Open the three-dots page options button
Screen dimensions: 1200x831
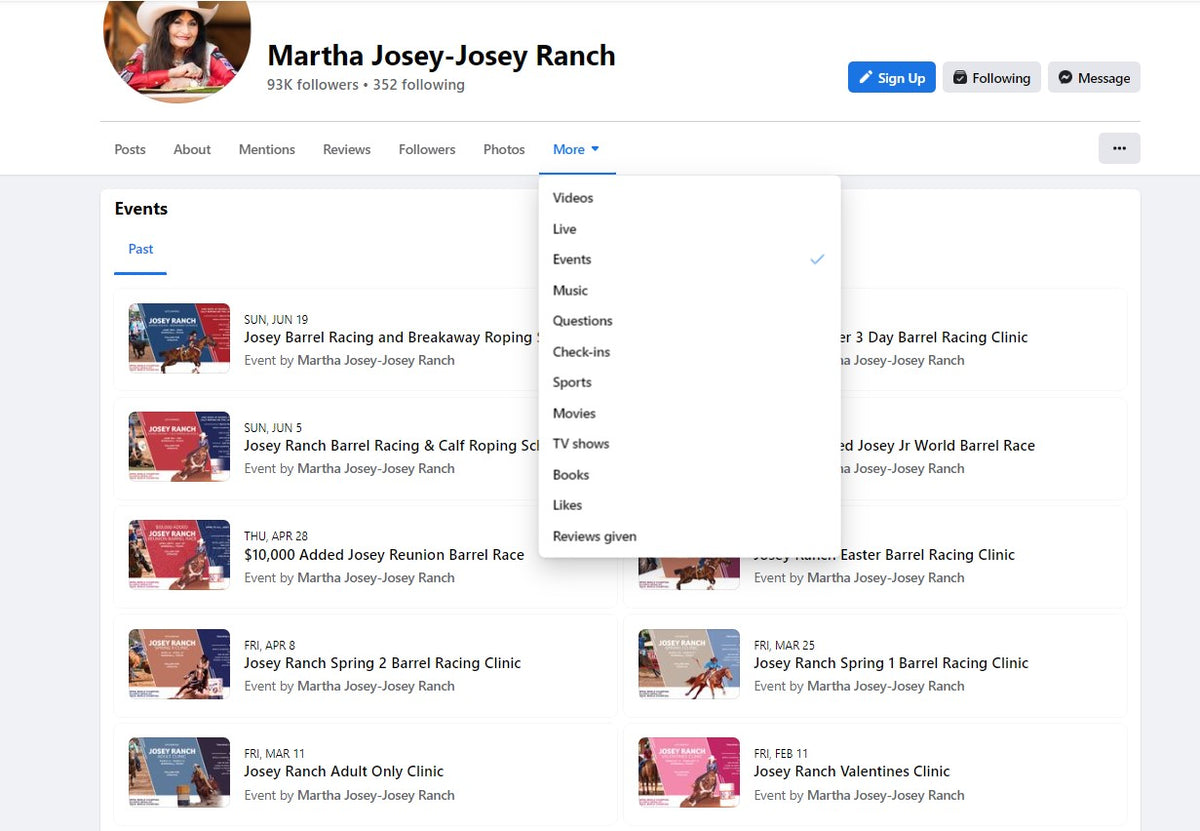coord(1119,148)
